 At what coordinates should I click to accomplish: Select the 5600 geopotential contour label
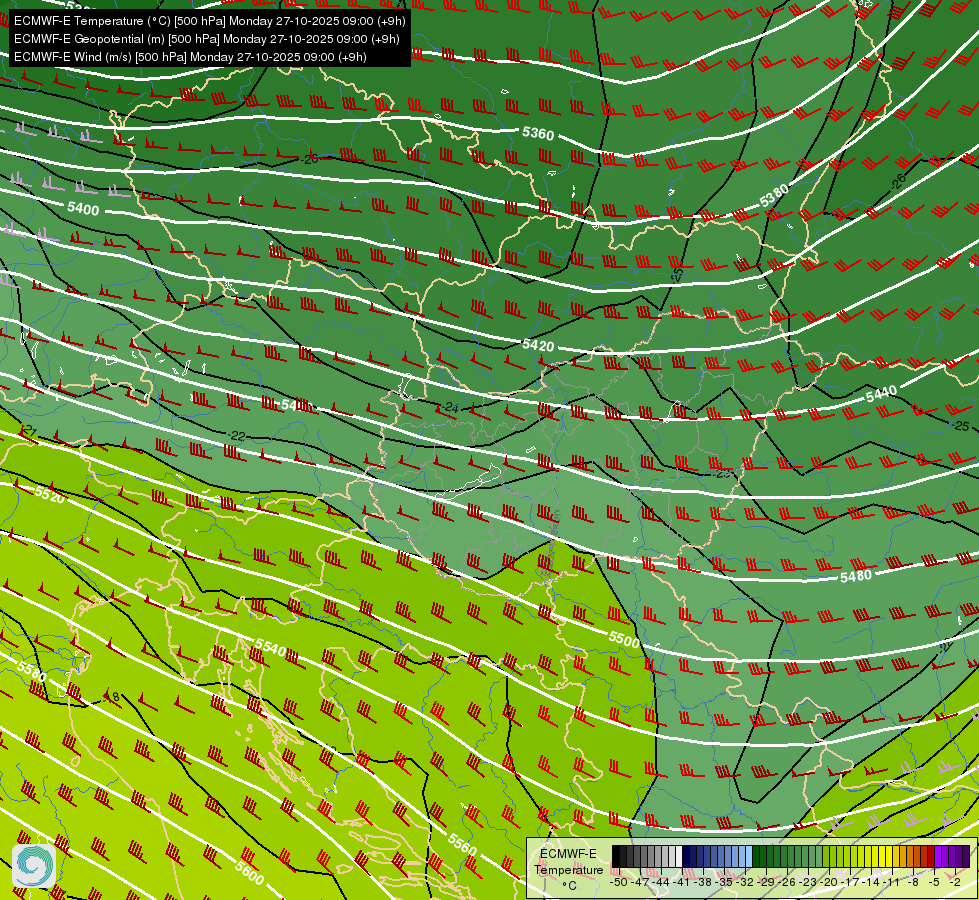coord(249,873)
